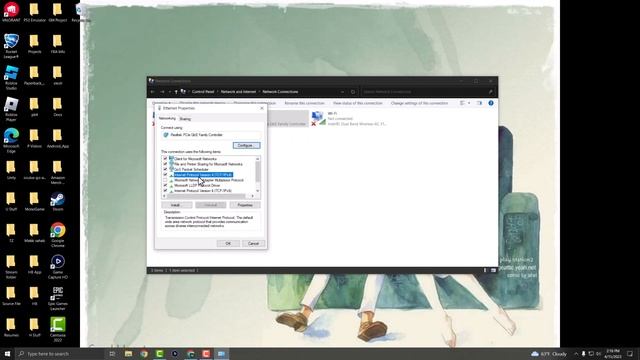Open the view options dropdown arrow
Screen dimensions: 640x360
pyautogui.click(x=469, y=103)
